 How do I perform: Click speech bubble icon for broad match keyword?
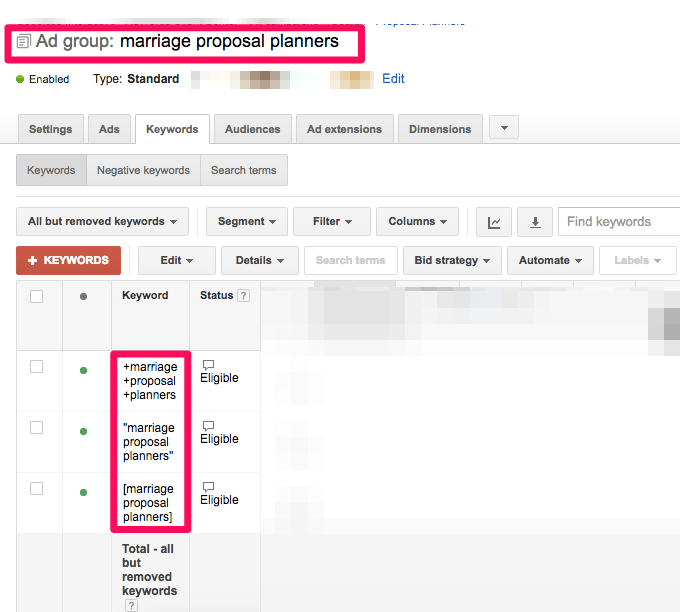click(208, 365)
